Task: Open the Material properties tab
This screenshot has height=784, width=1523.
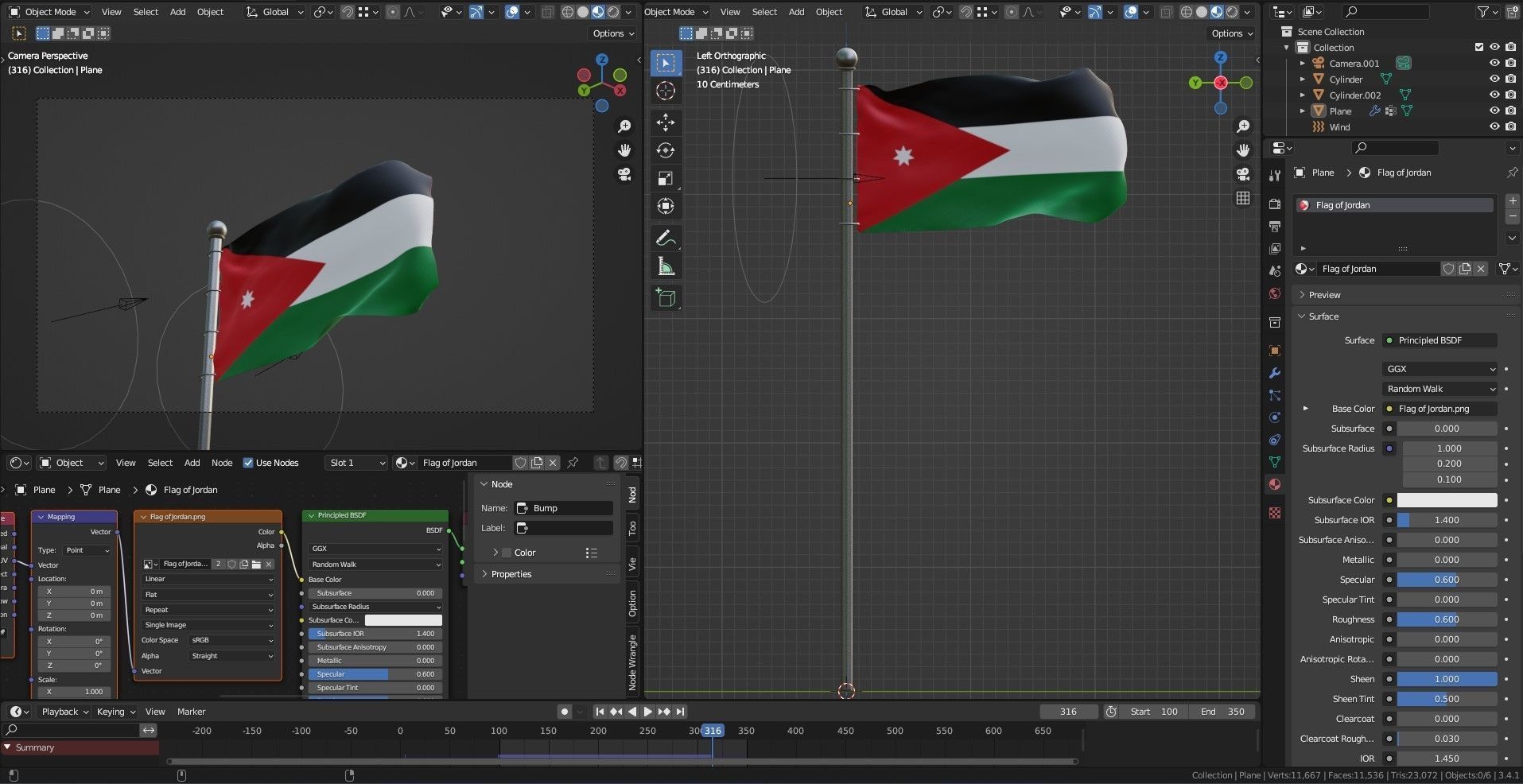Action: (1275, 484)
